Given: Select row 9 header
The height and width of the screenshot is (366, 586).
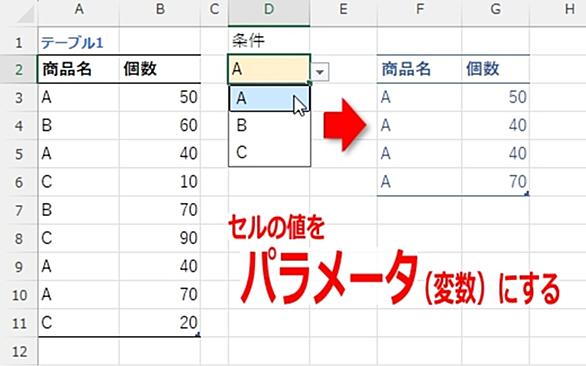Looking at the screenshot, I should point(19,267).
